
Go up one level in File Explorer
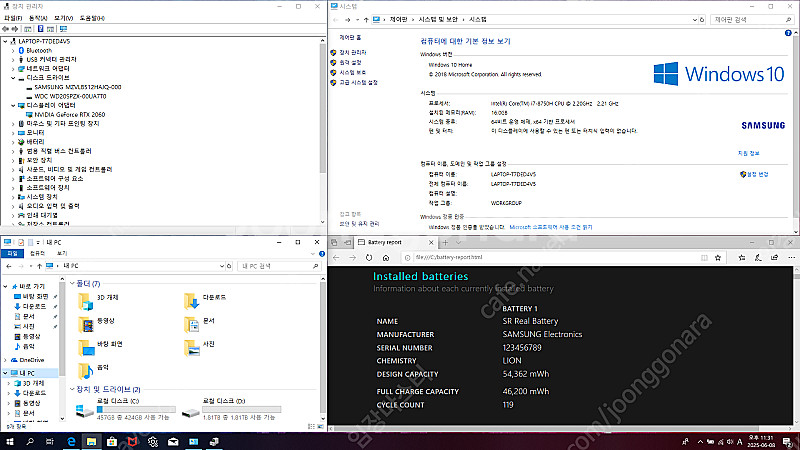tap(39, 266)
